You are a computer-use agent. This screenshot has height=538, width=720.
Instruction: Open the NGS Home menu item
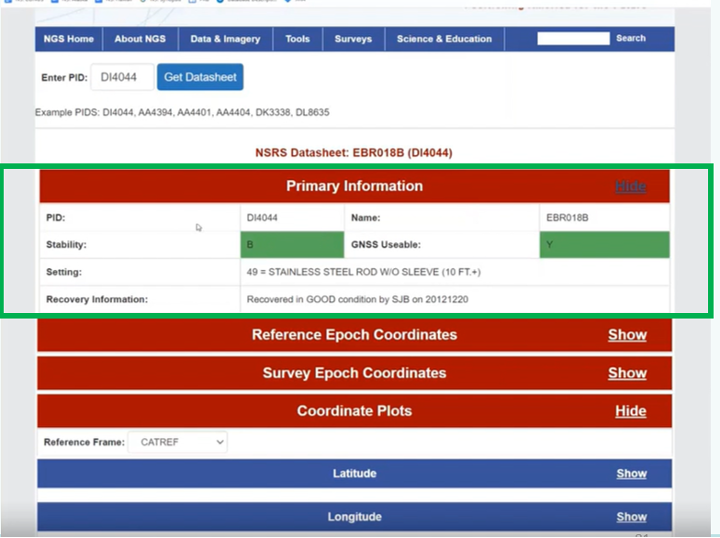pyautogui.click(x=68, y=39)
